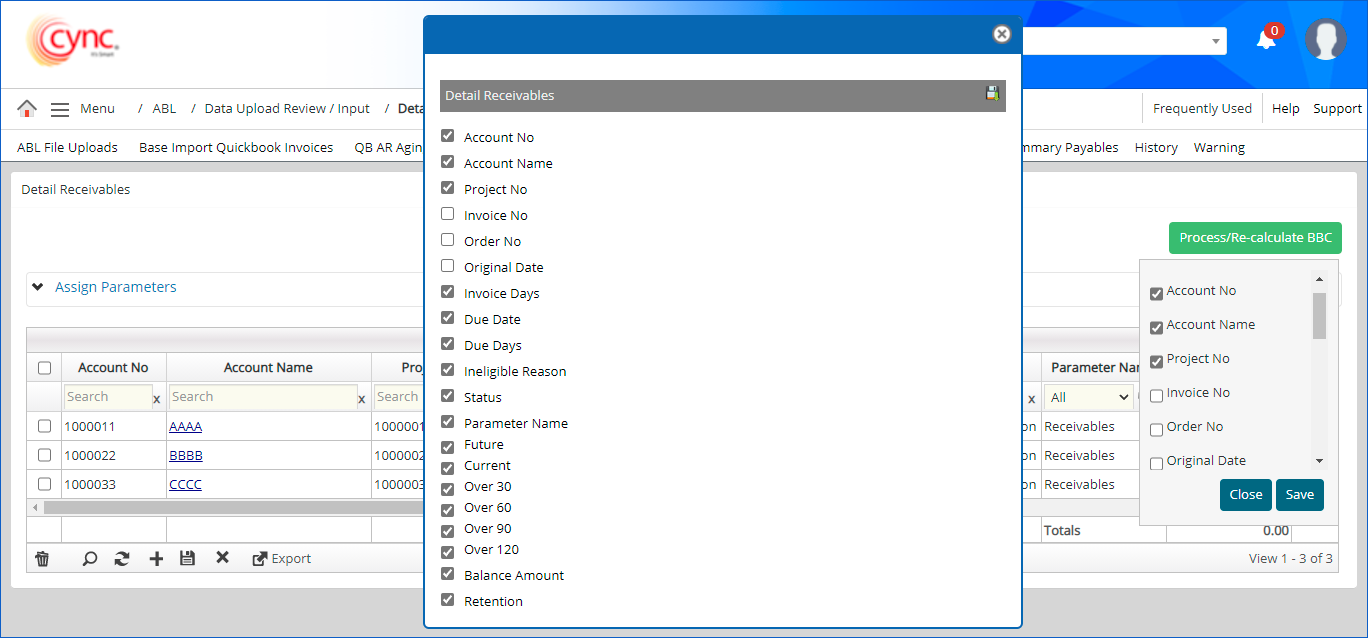Switch to the History tab
1368x638 pixels.
[x=1156, y=147]
